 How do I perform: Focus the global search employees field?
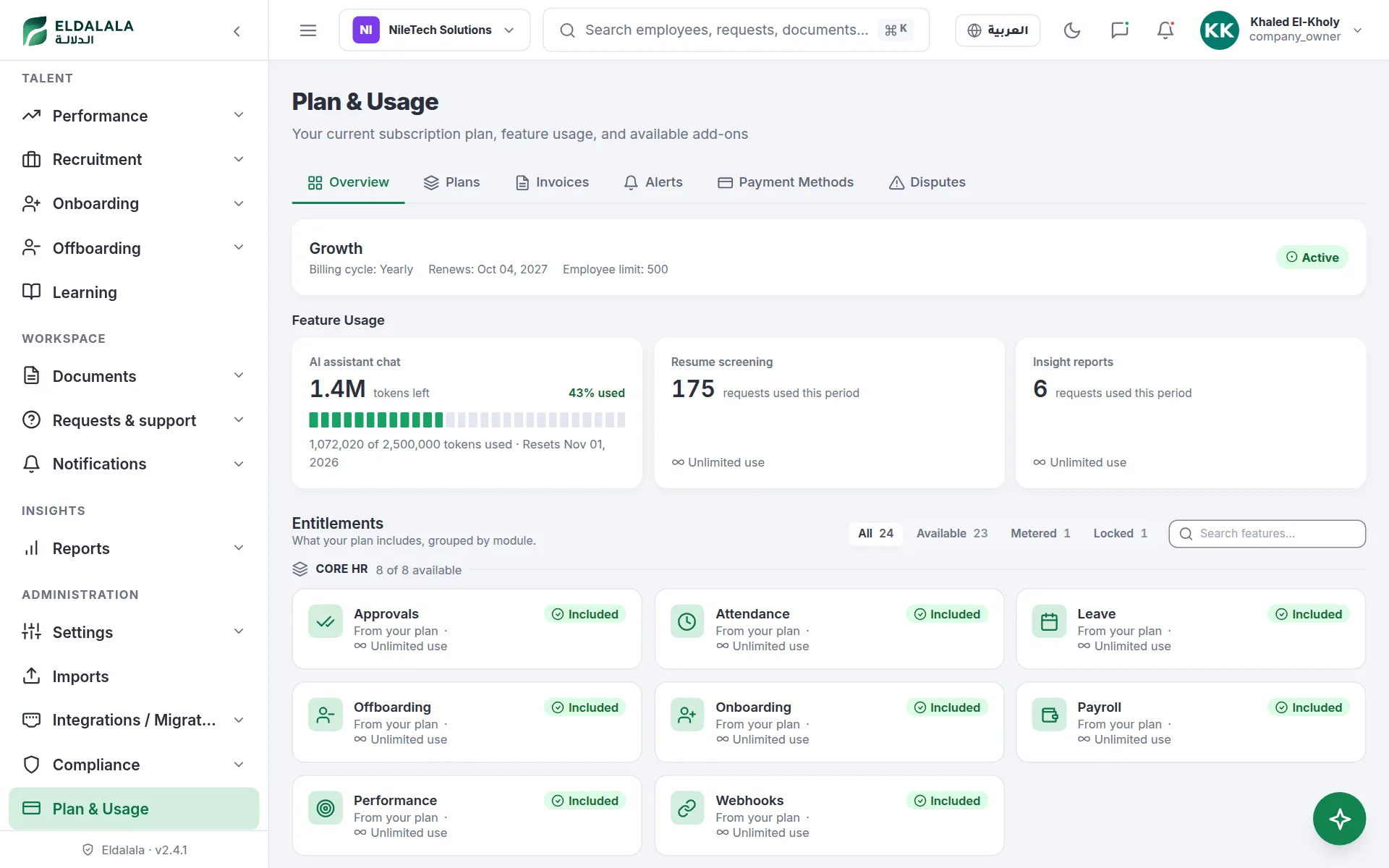pos(736,30)
